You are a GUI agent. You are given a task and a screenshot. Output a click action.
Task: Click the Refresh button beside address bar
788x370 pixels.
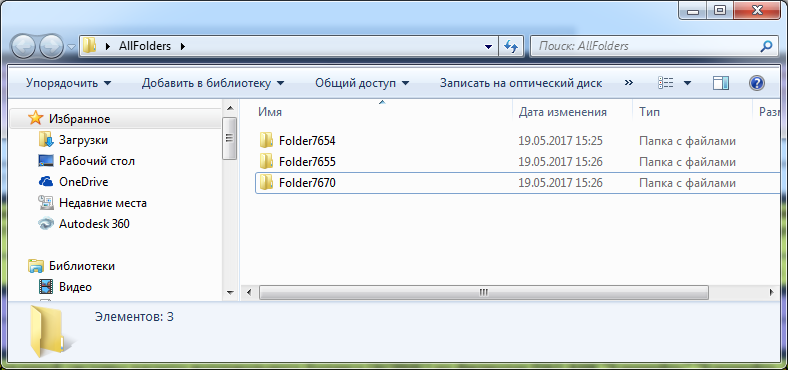click(x=511, y=47)
